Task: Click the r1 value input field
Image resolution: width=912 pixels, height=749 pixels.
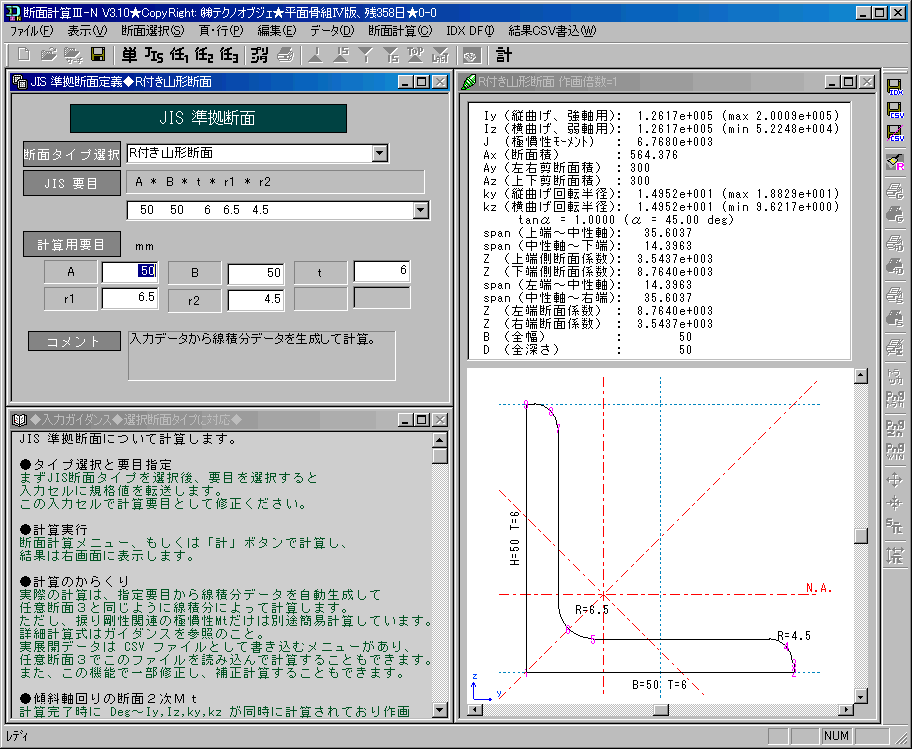Action: click(x=129, y=298)
